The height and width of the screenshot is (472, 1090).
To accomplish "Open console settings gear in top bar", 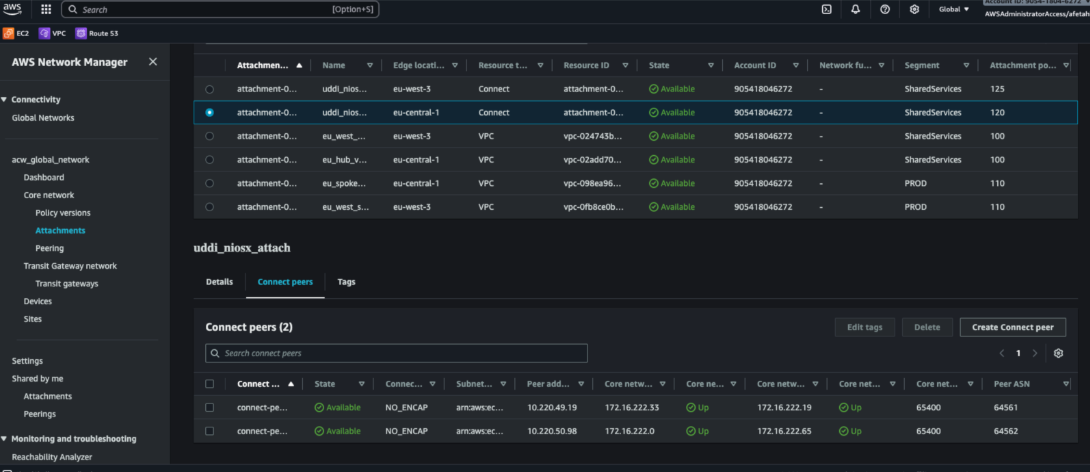I will click(914, 10).
